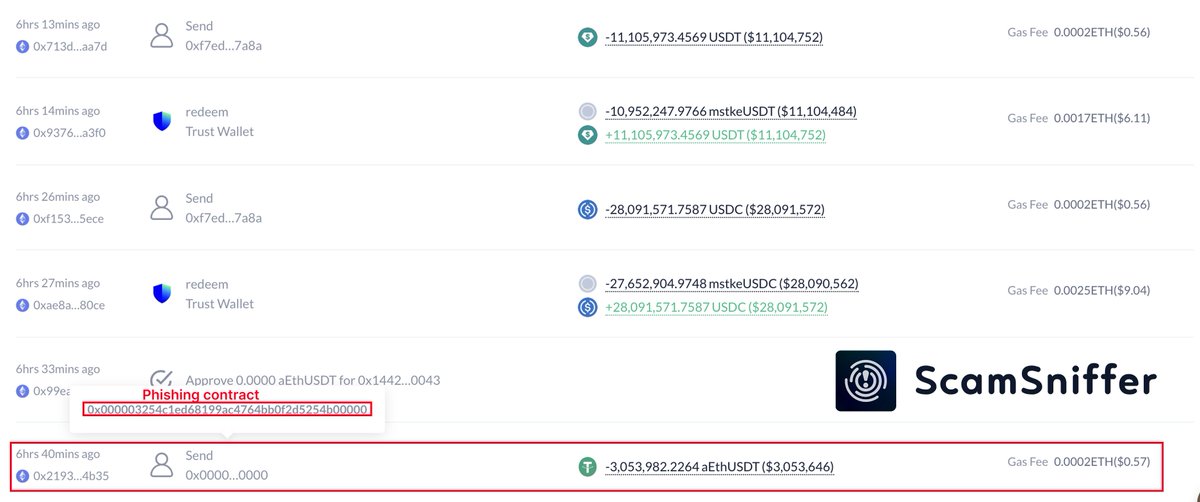1200x502 pixels.
Task: Click the -27,652,904.9748 mstkeUSDC amount
Action: tap(731, 284)
